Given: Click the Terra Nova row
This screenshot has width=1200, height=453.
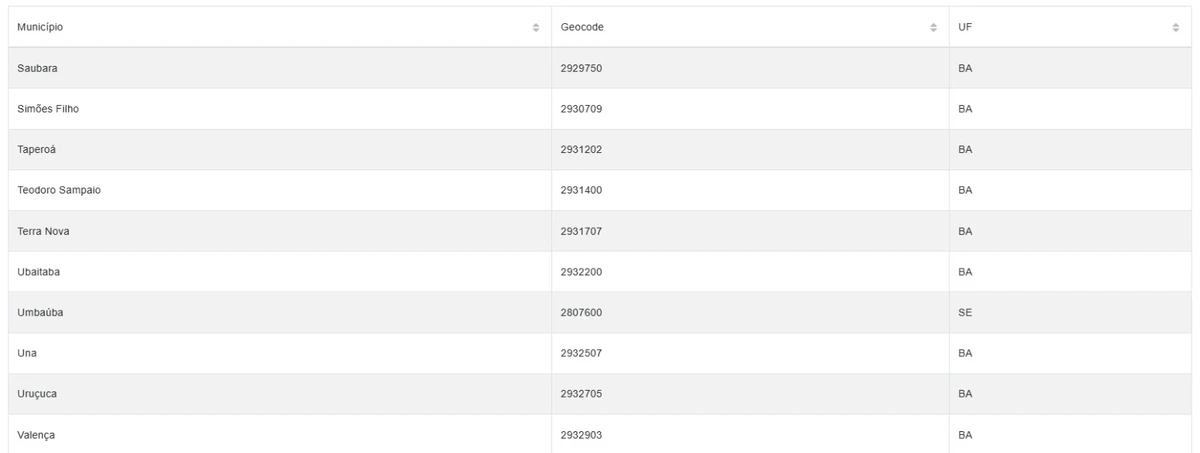Looking at the screenshot, I should pyautogui.click(x=599, y=231).
